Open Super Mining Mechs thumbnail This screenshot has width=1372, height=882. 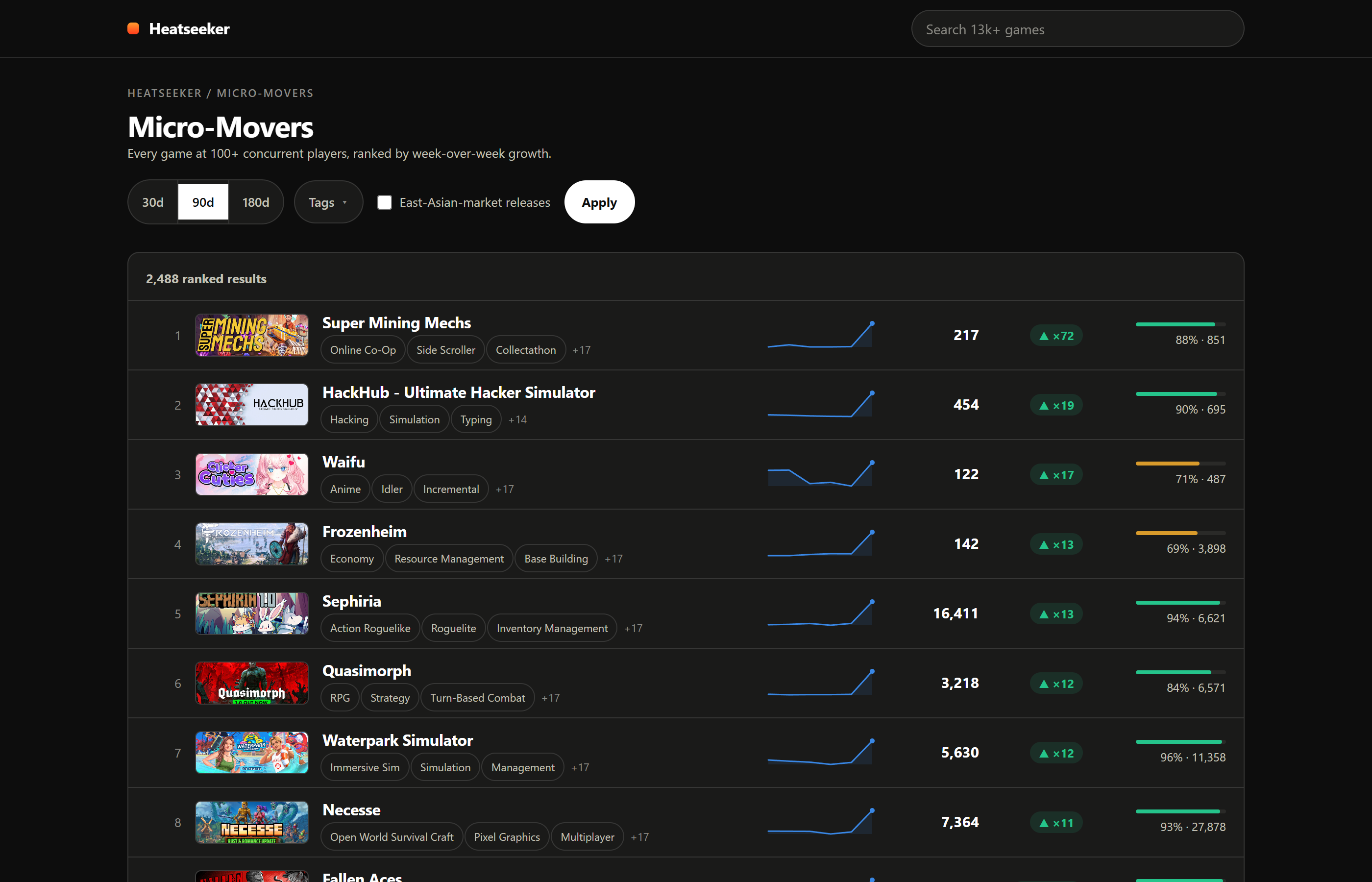pyautogui.click(x=251, y=335)
